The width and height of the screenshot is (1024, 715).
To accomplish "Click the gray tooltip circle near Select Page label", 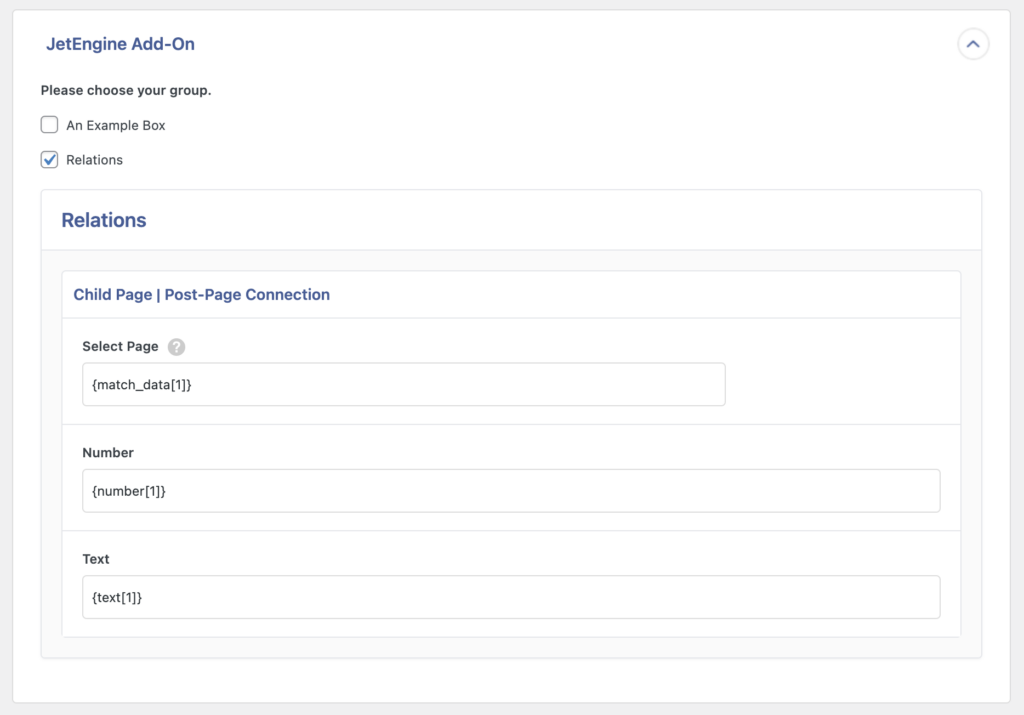I will tap(177, 347).
